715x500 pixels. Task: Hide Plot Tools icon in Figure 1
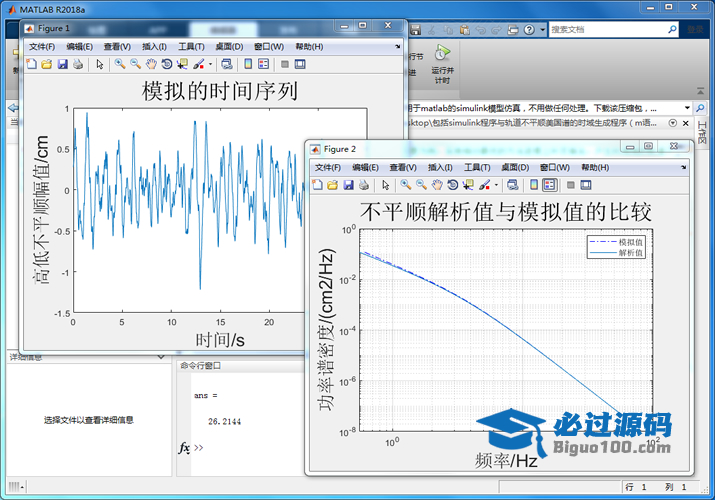(285, 64)
